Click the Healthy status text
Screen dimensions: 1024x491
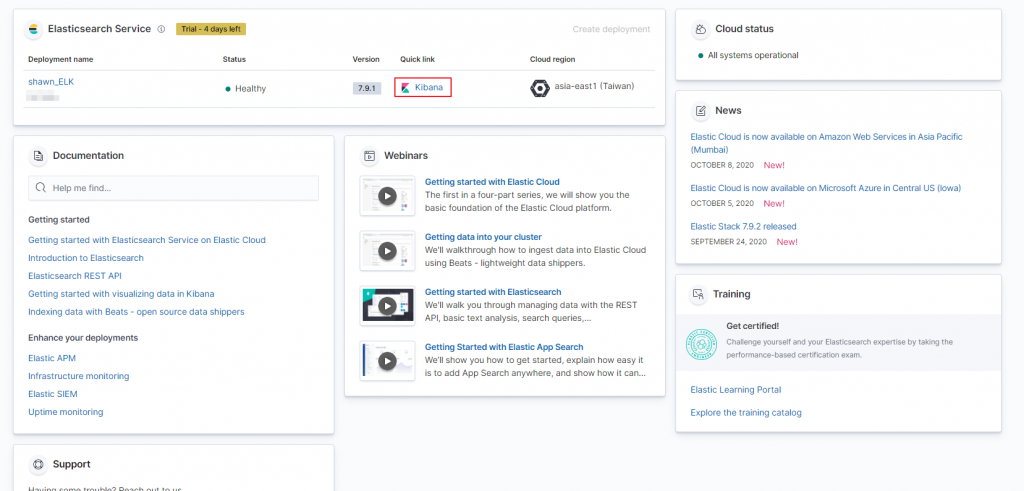click(x=251, y=89)
